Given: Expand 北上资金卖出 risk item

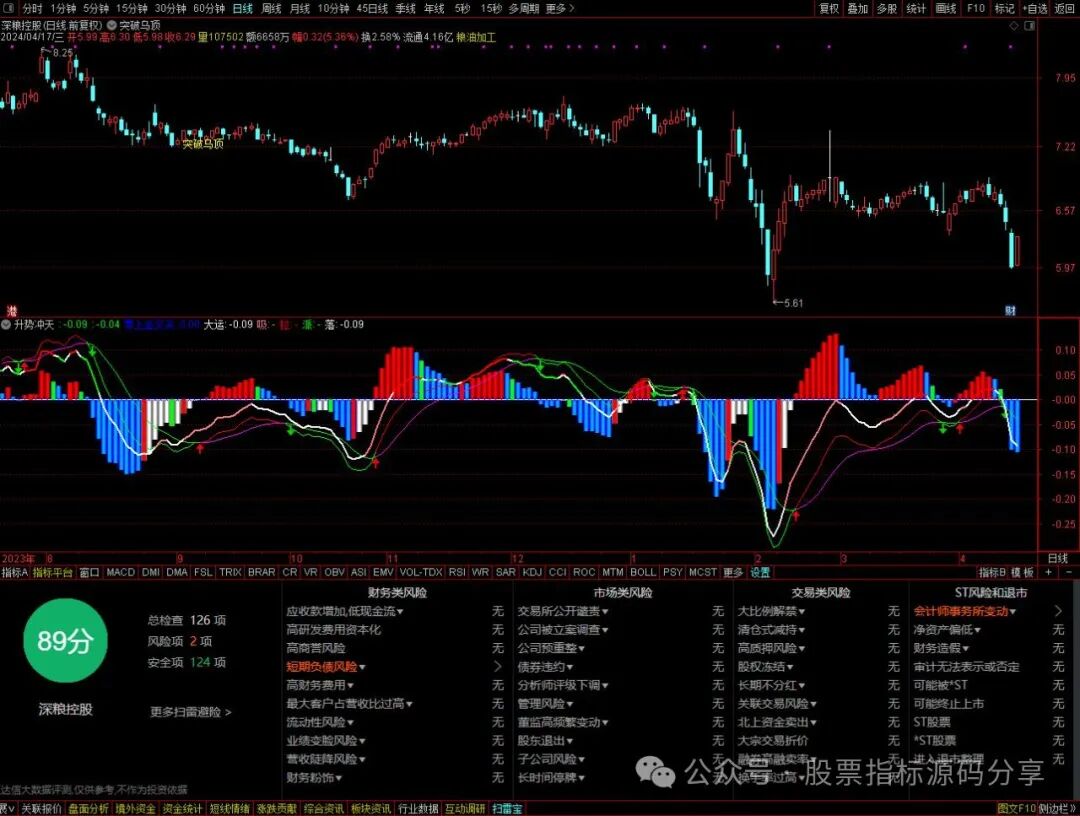Looking at the screenshot, I should [x=777, y=722].
